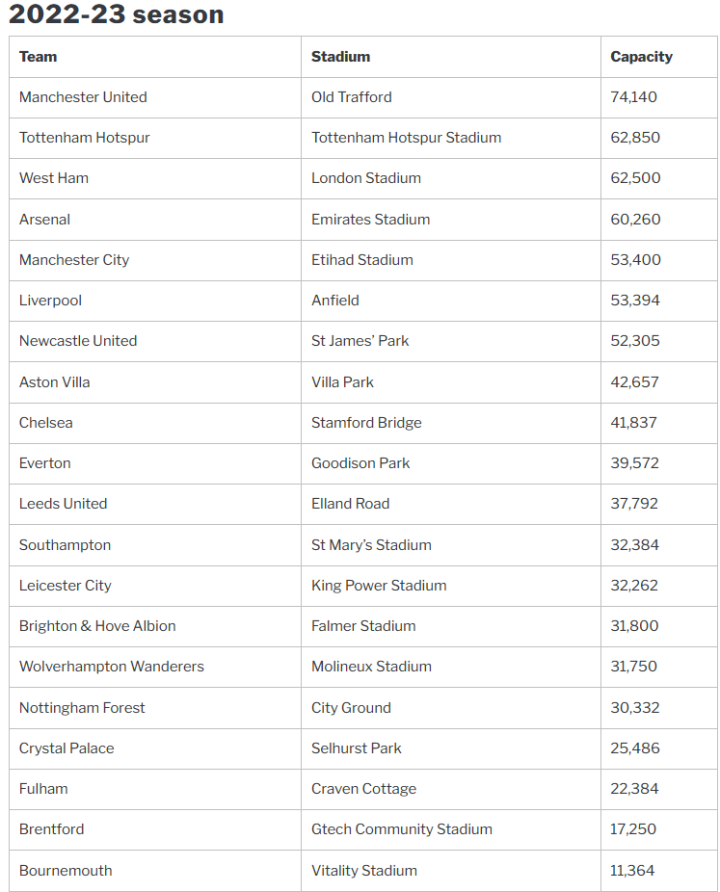This screenshot has height=892, width=720.
Task: Click the Stamford Bridge stadium cell
Action: [x=367, y=422]
